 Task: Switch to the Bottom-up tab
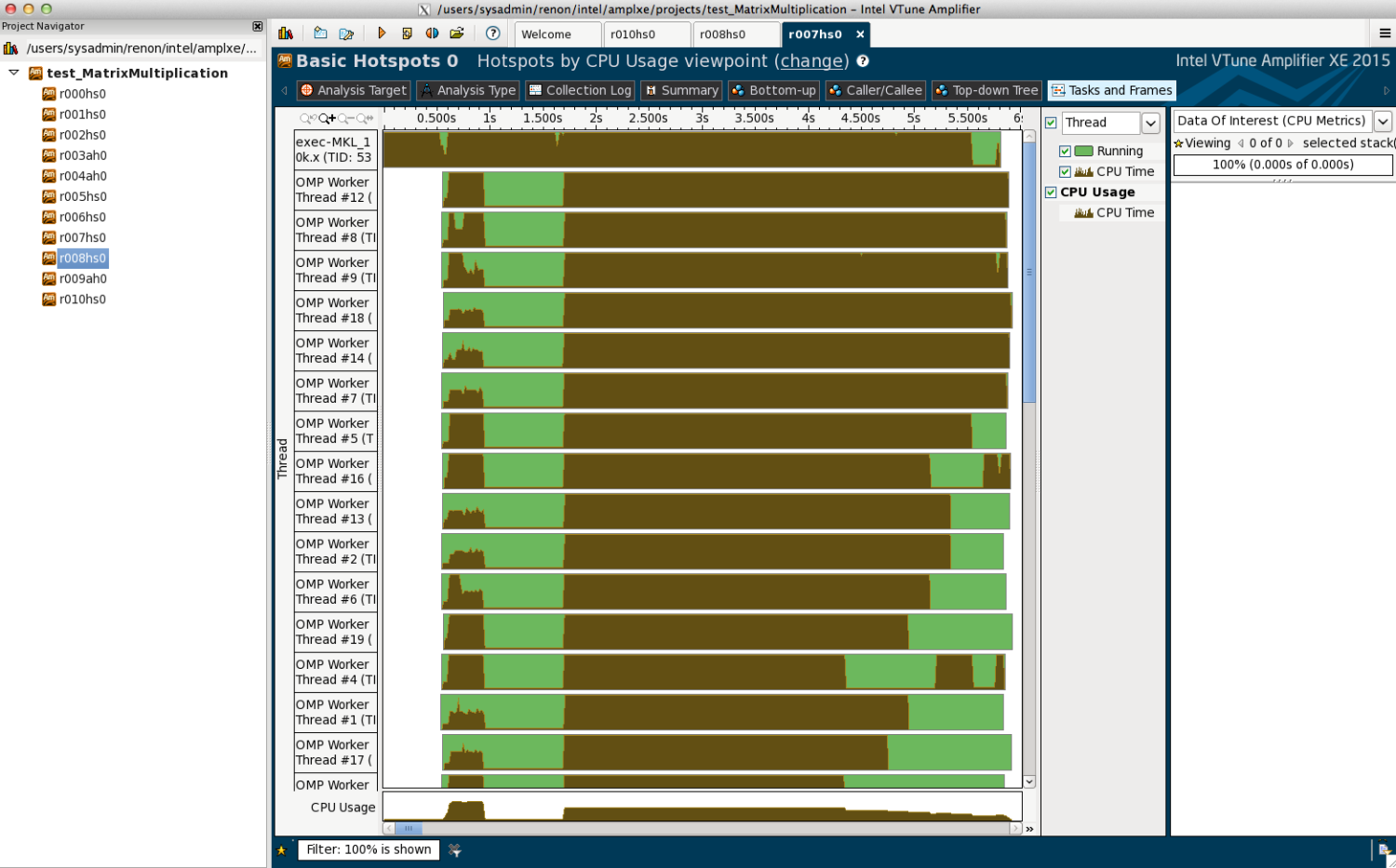pyautogui.click(x=773, y=90)
